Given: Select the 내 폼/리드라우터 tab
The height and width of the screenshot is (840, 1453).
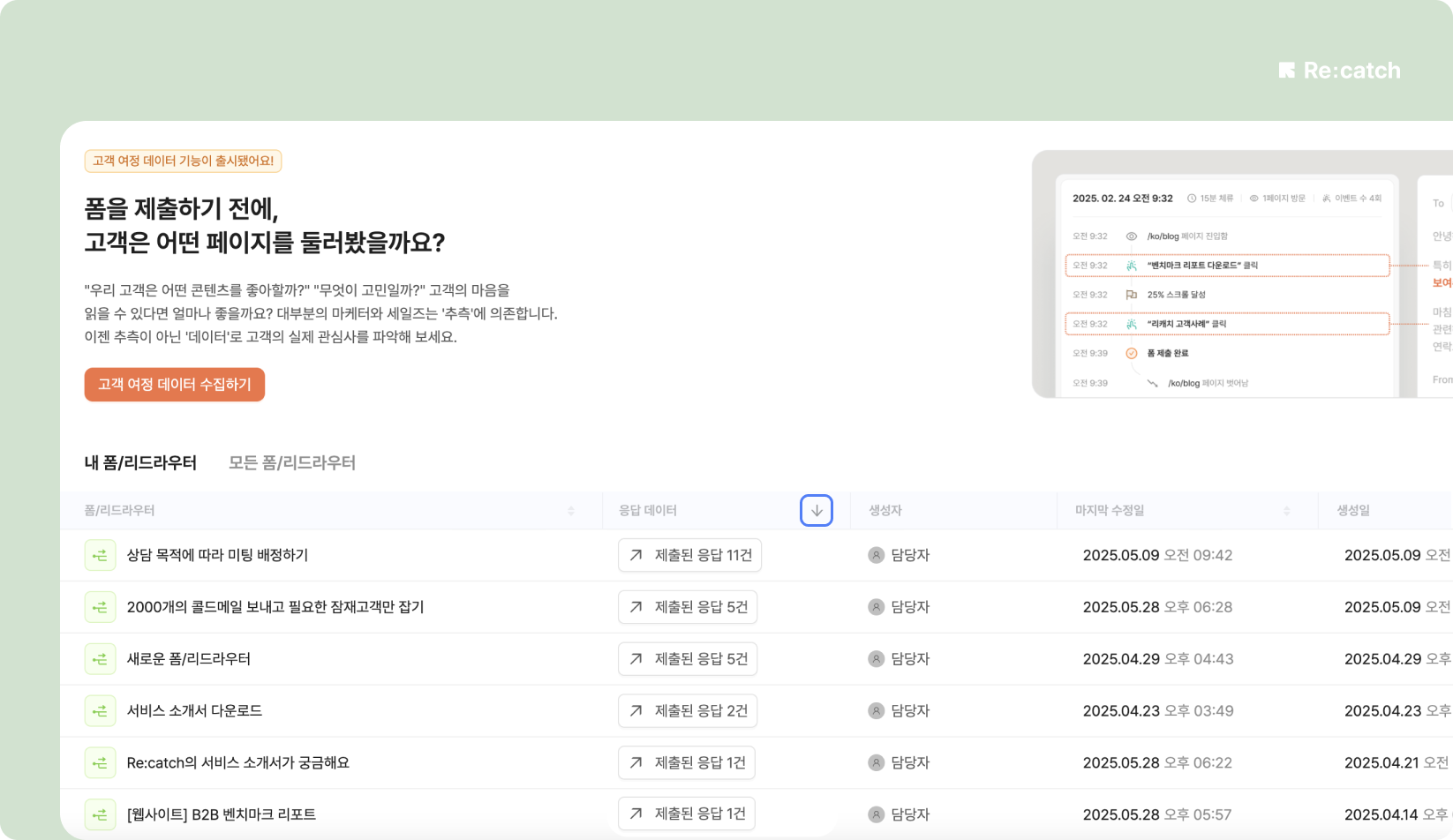Looking at the screenshot, I should [140, 462].
